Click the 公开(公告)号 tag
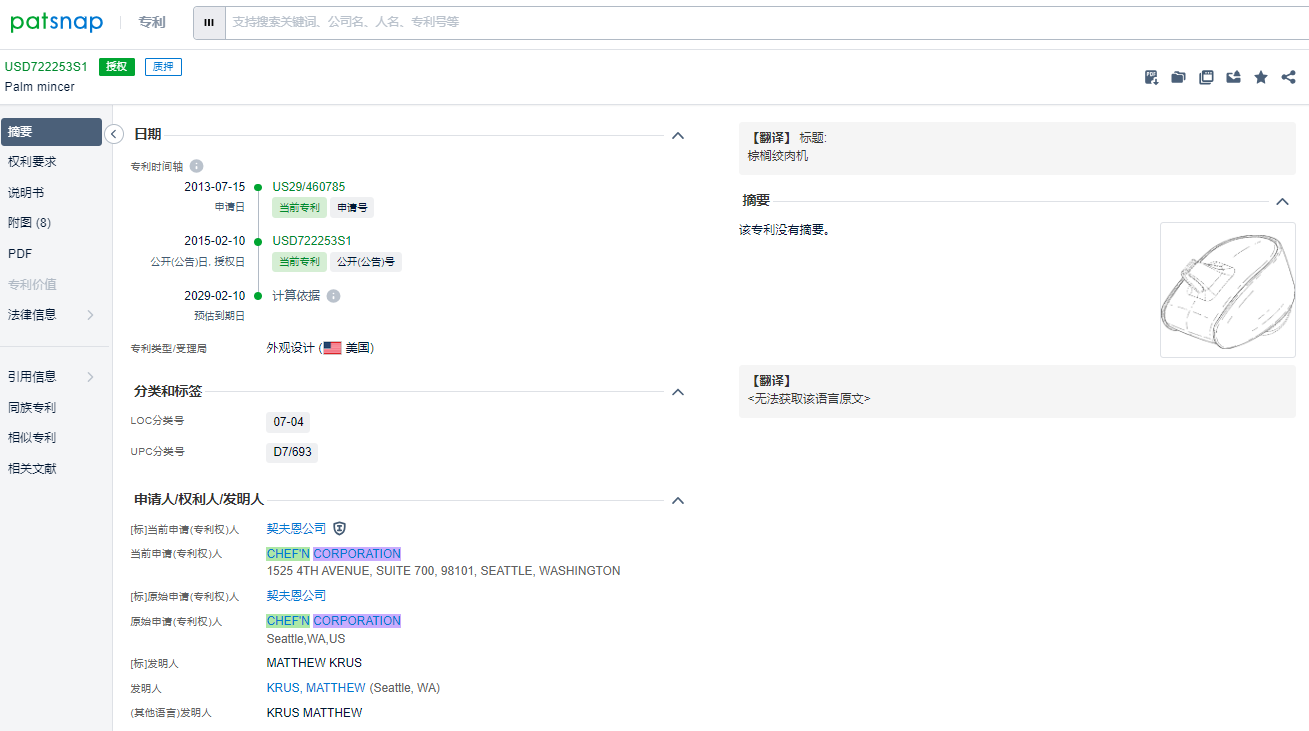The width and height of the screenshot is (1309, 731). pos(366,262)
